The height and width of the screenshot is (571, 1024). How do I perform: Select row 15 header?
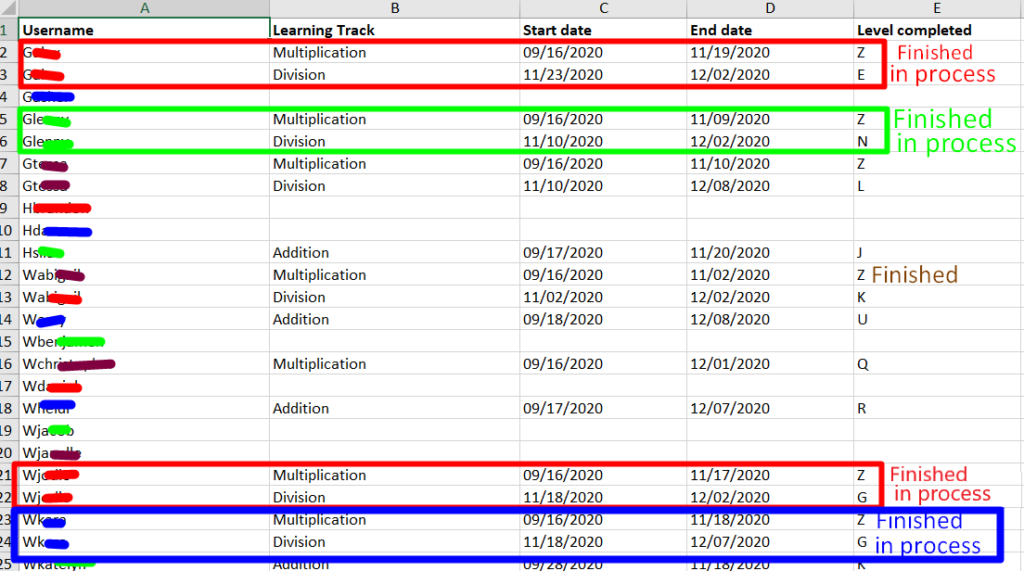(x=7, y=341)
